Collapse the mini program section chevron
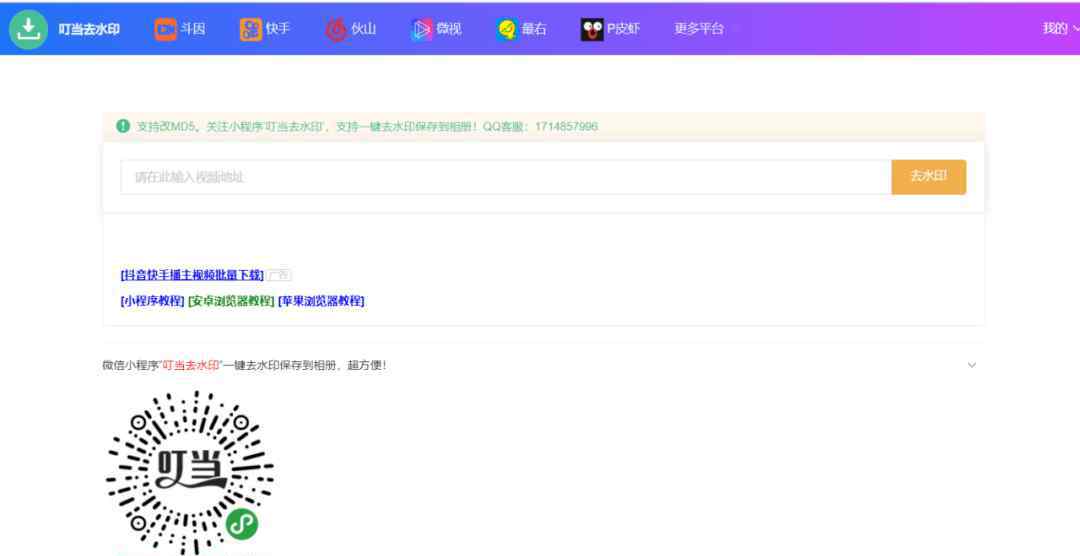 tap(972, 365)
